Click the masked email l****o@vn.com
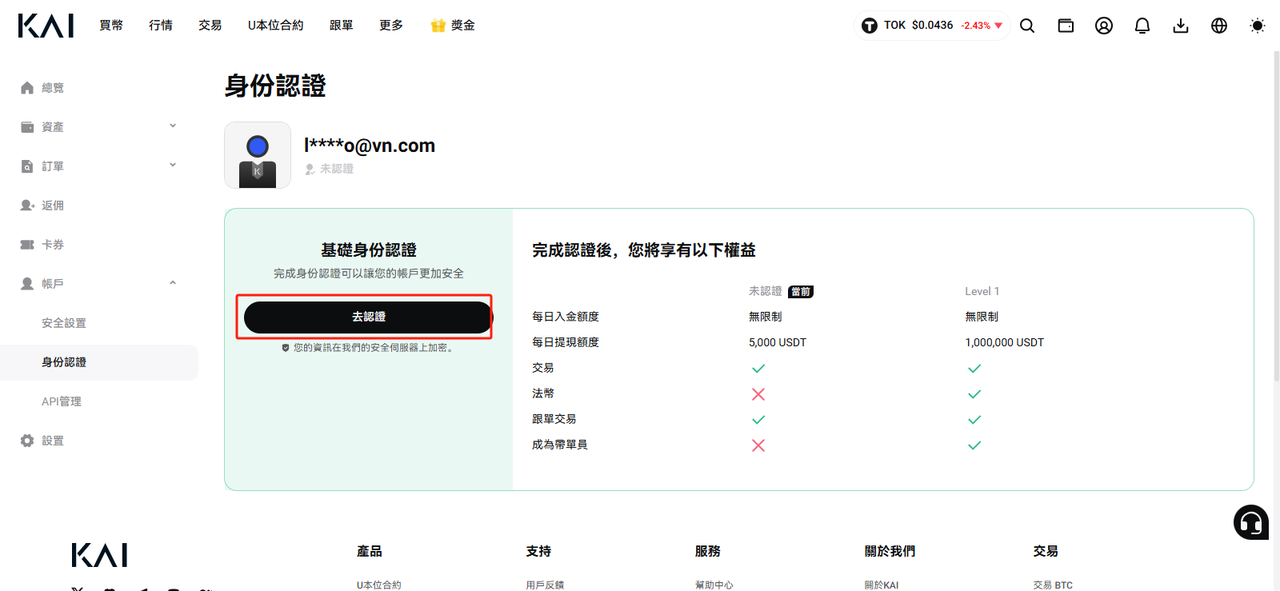Image resolution: width=1280 pixels, height=591 pixels. [x=370, y=145]
